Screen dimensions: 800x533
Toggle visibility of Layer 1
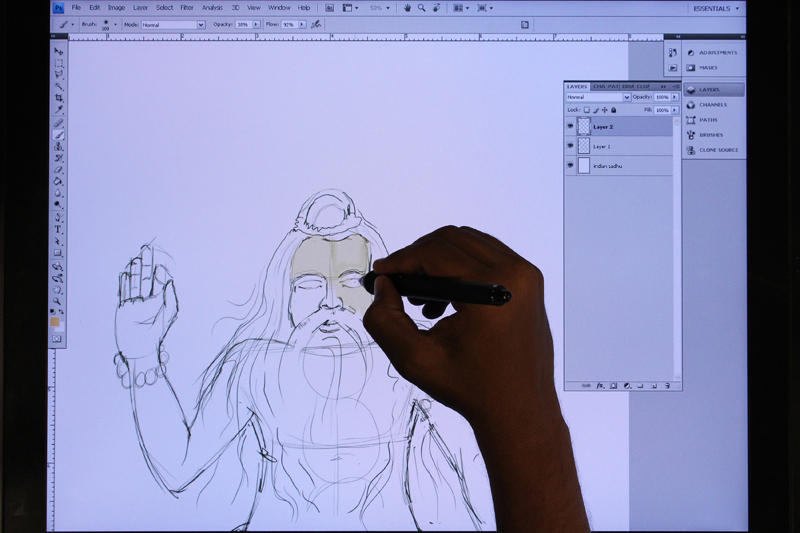(570, 146)
